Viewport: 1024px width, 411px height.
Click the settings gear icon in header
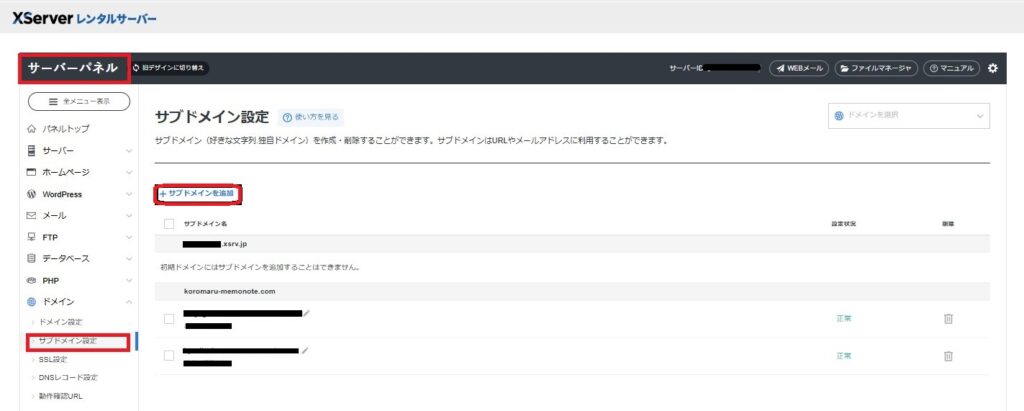992,68
